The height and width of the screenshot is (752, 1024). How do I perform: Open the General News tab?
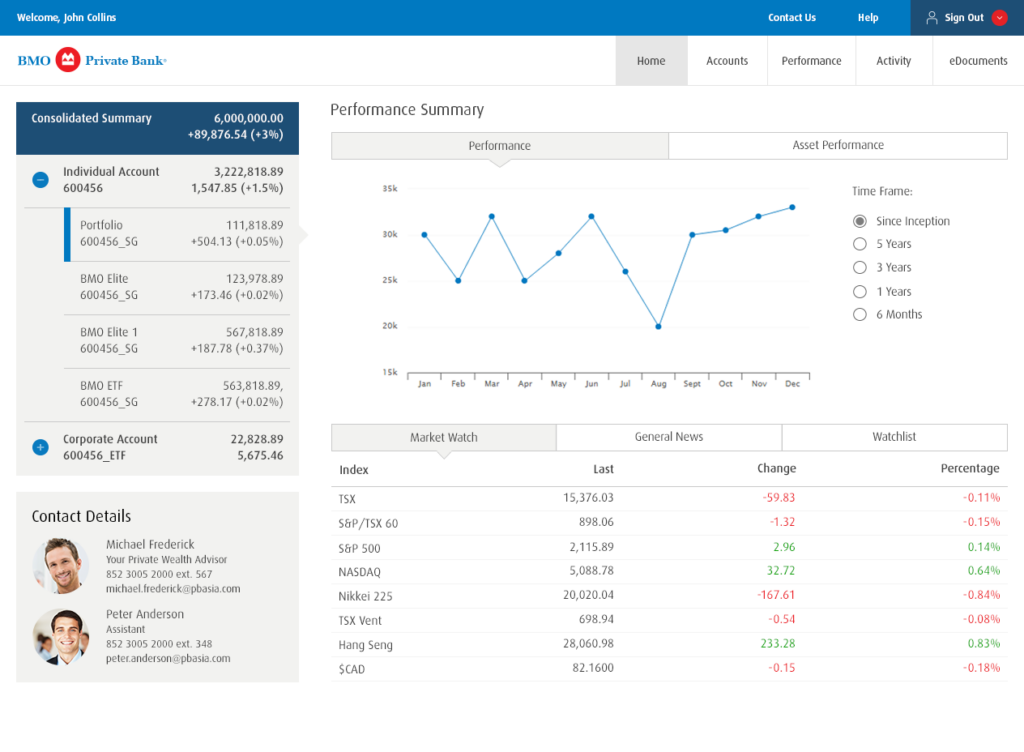point(669,437)
